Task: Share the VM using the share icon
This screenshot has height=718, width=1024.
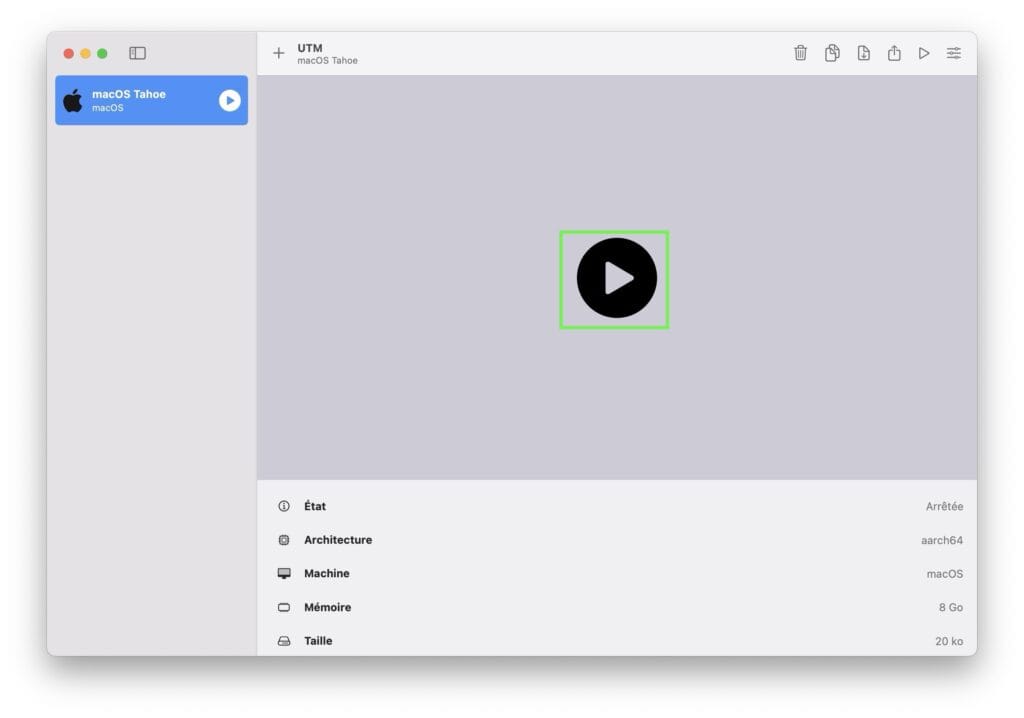Action: tap(893, 53)
